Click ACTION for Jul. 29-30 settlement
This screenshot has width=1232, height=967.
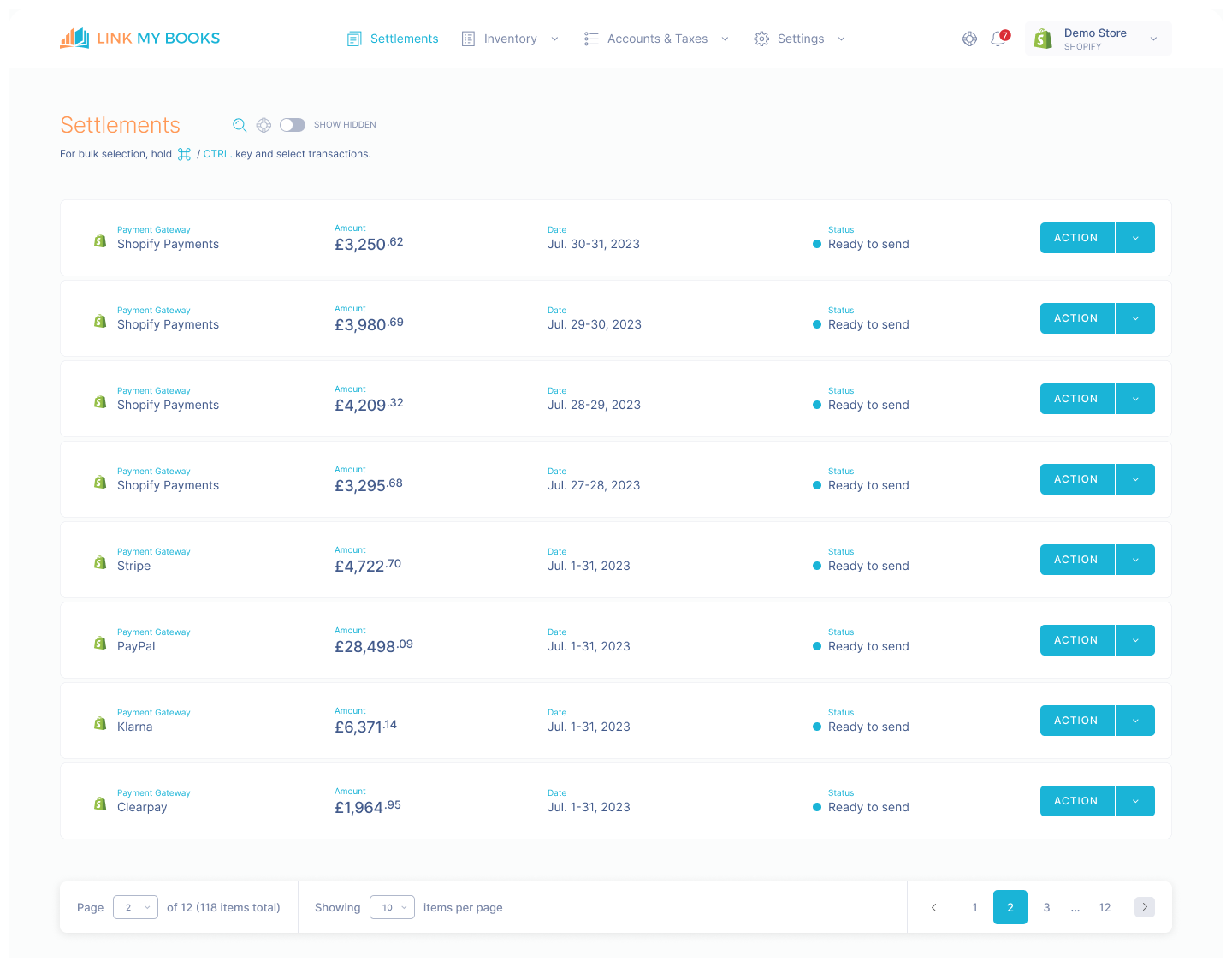click(x=1077, y=318)
